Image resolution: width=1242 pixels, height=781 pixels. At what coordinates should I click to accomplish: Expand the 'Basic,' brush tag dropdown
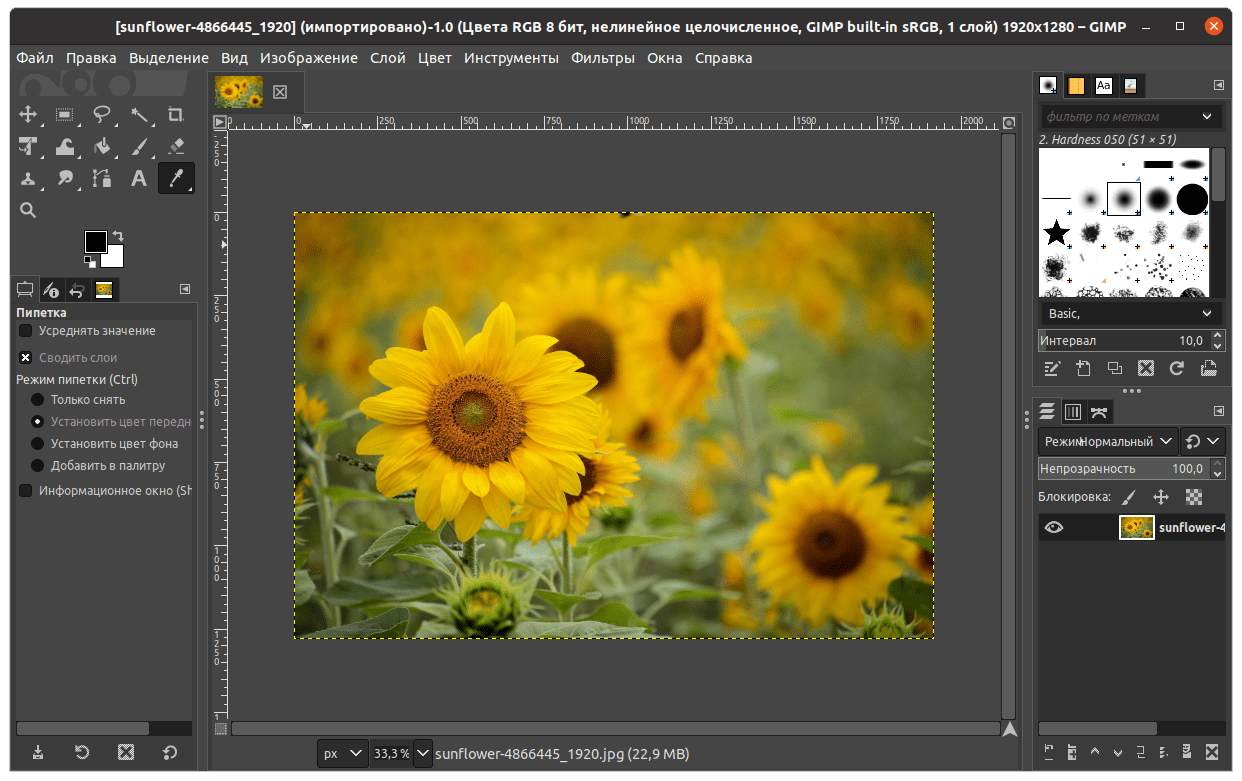(x=1130, y=314)
